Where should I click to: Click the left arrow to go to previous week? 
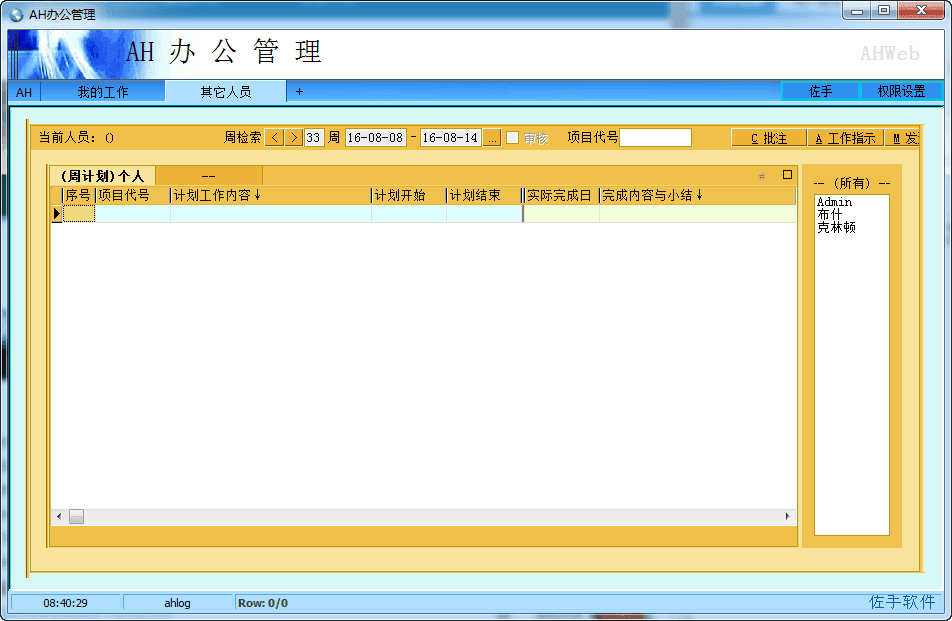[273, 137]
